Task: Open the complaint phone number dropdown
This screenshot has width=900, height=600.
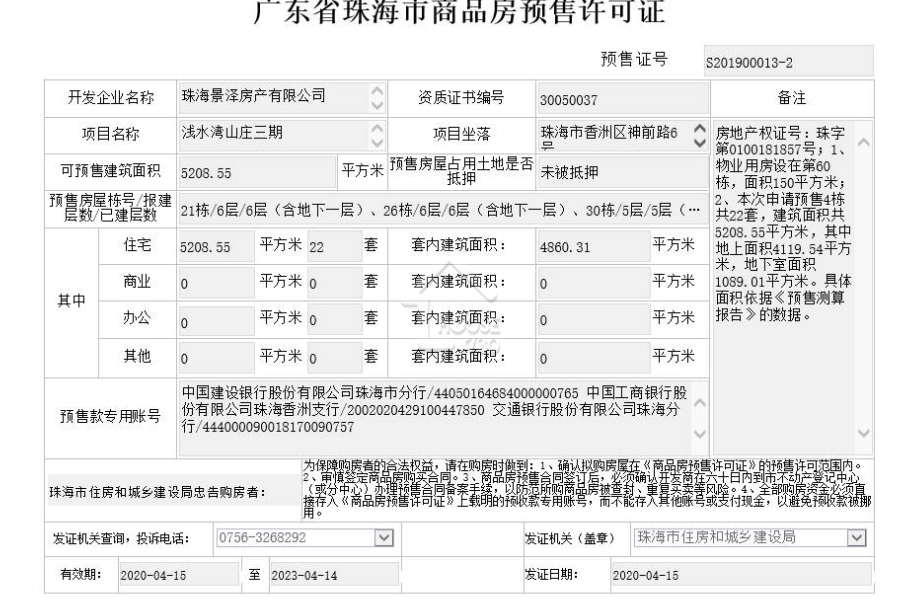Action: (383, 537)
